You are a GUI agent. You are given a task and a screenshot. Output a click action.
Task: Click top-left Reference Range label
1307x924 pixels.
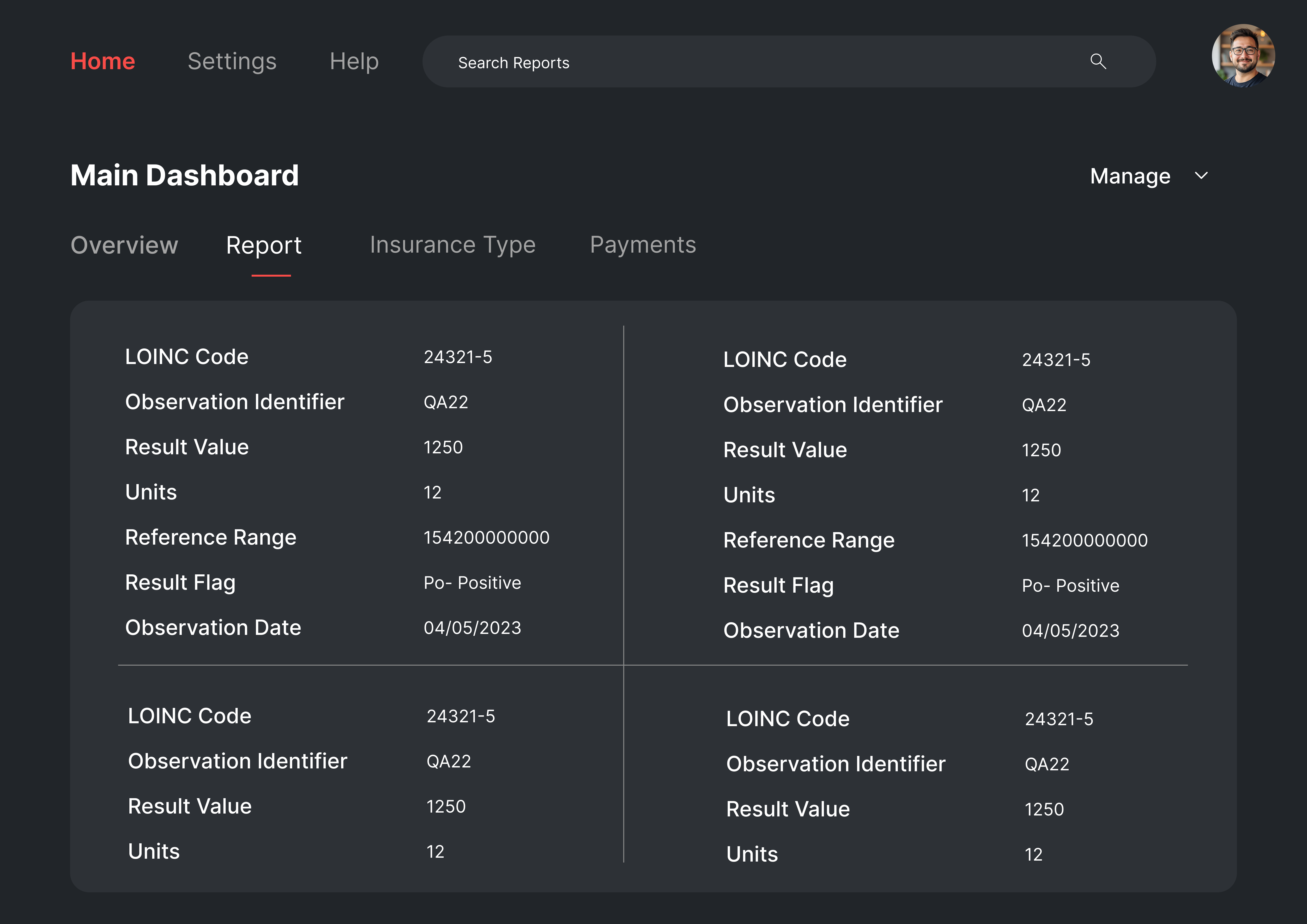[211, 538]
